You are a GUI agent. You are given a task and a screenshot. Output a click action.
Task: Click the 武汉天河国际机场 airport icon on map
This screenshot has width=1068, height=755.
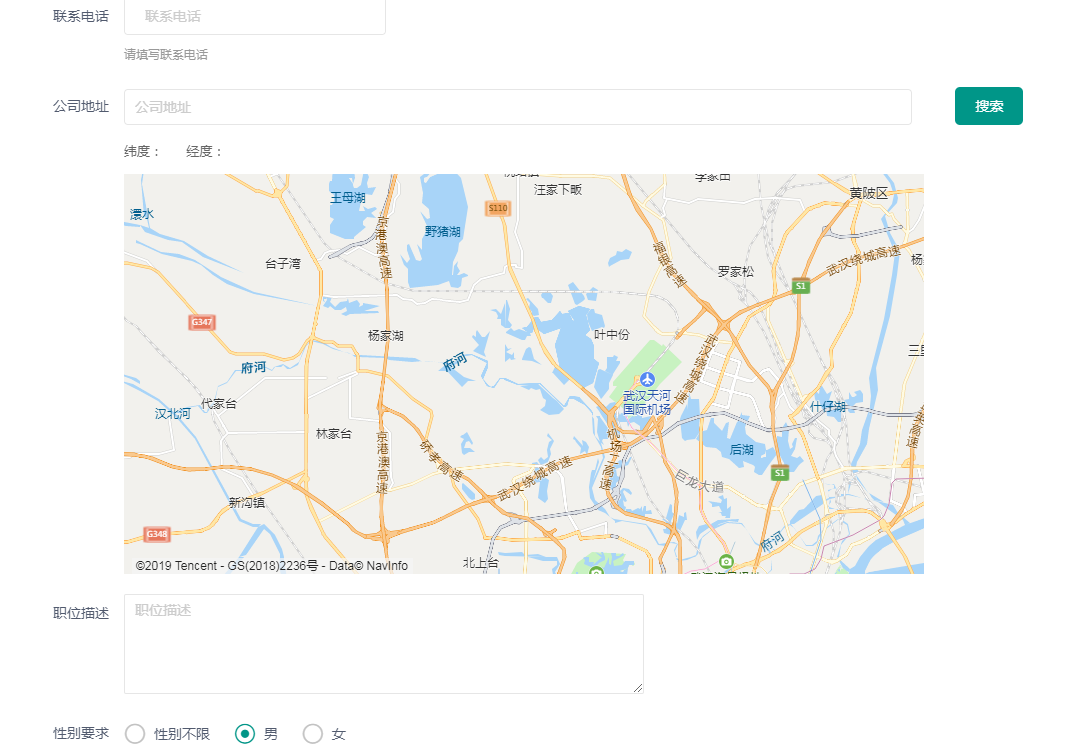click(x=647, y=379)
